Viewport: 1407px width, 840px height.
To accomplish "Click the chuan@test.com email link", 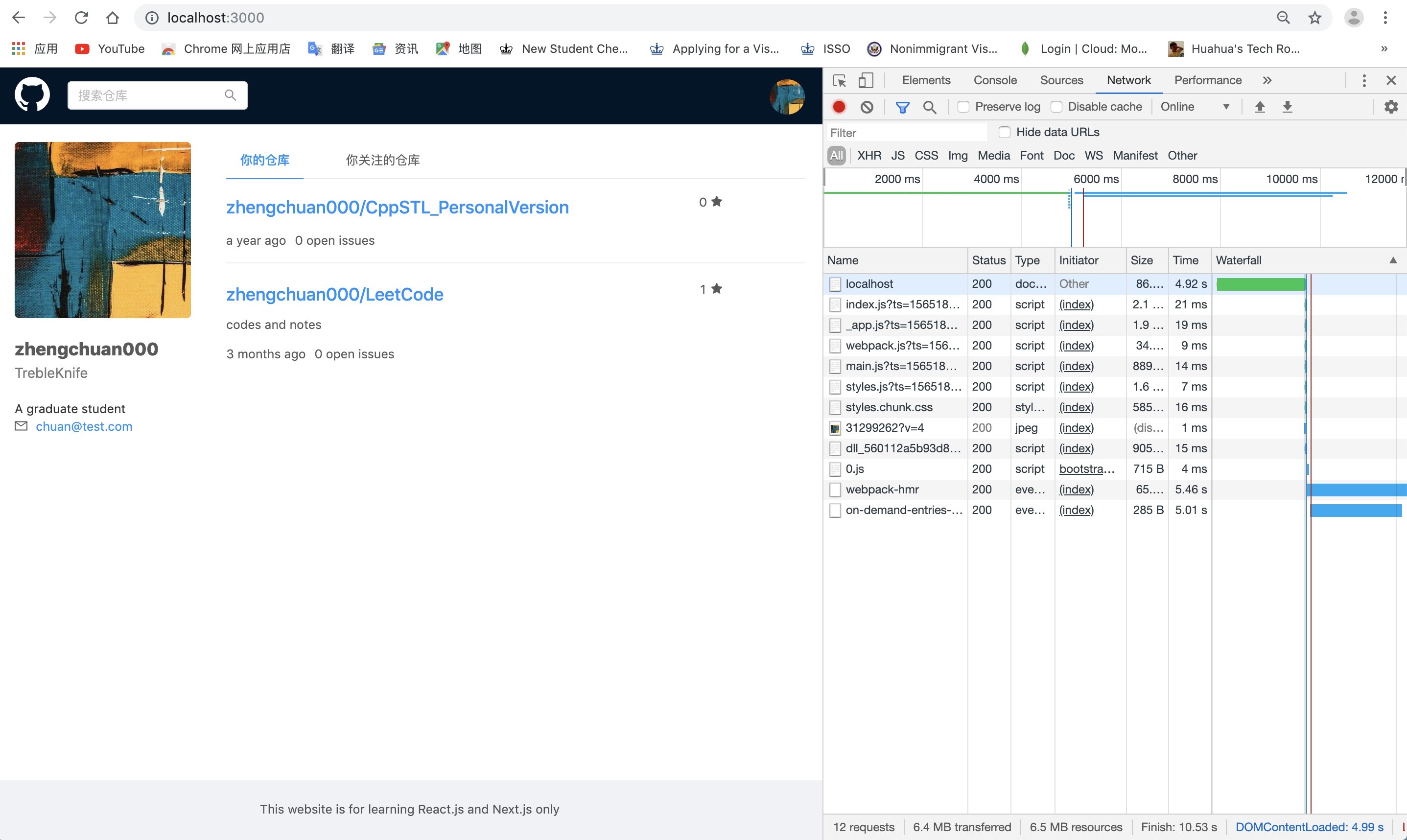I will (84, 426).
